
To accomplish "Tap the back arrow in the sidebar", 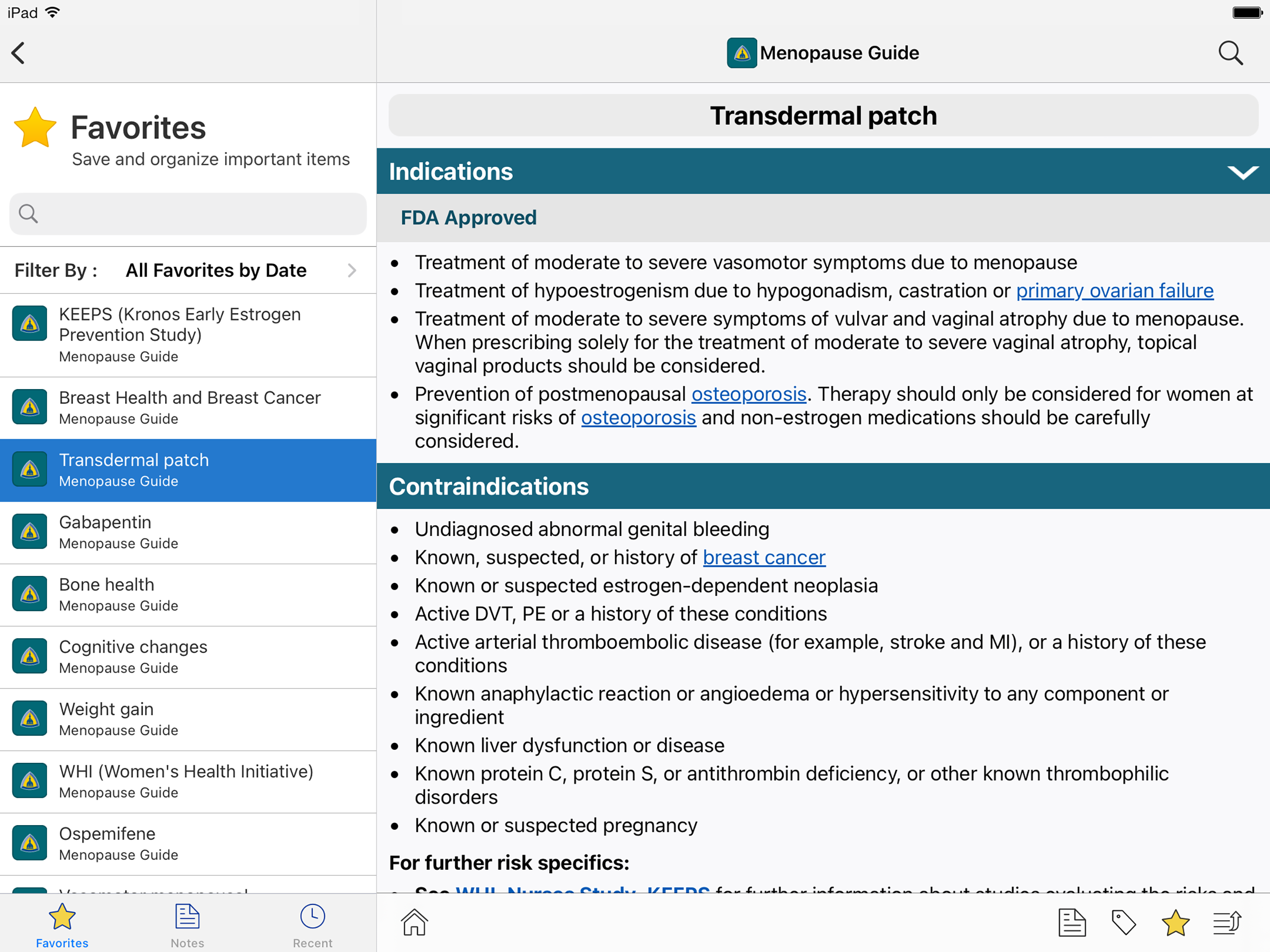I will click(x=19, y=53).
